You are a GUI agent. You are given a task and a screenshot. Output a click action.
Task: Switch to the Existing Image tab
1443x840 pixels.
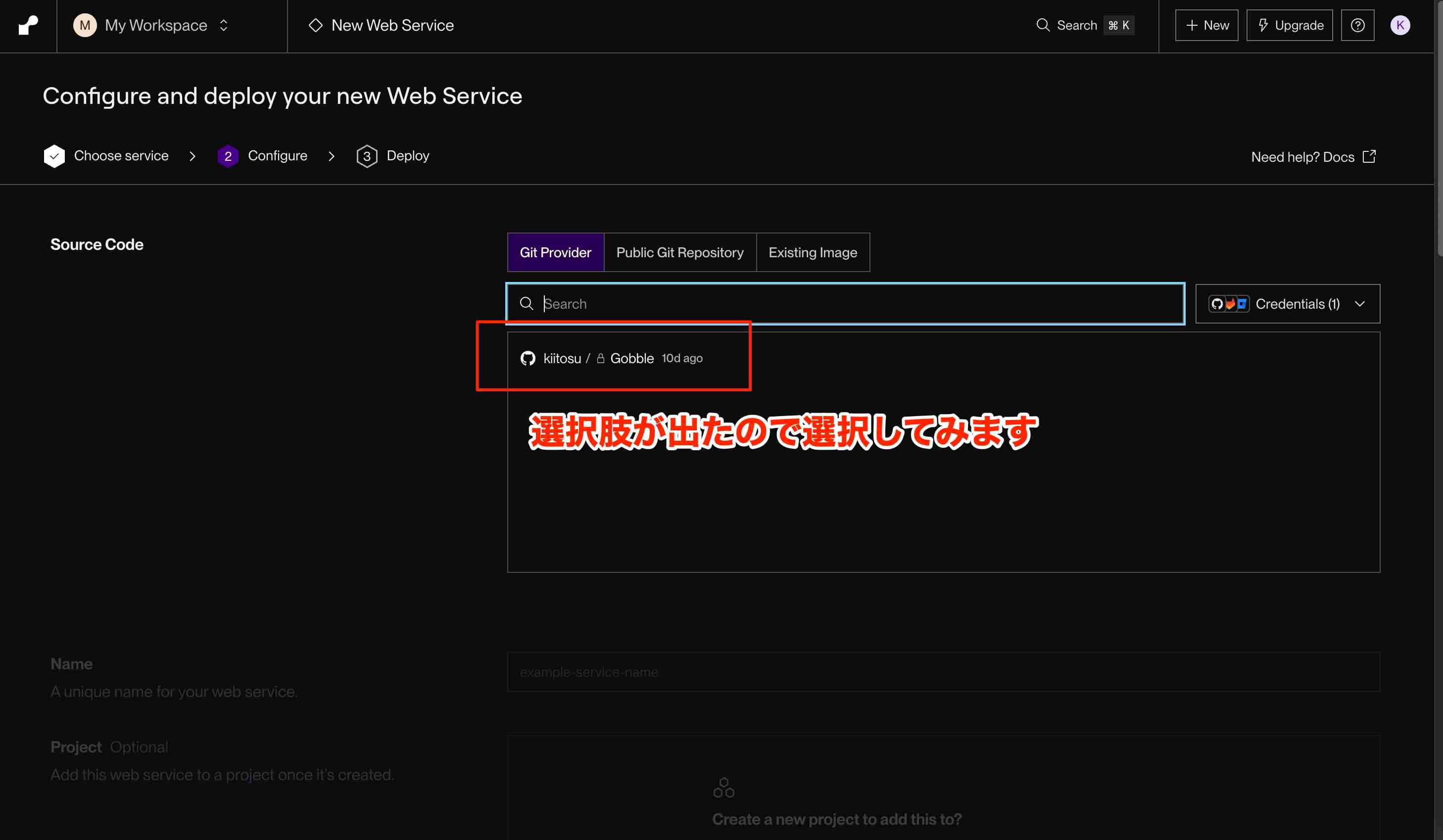tap(812, 252)
